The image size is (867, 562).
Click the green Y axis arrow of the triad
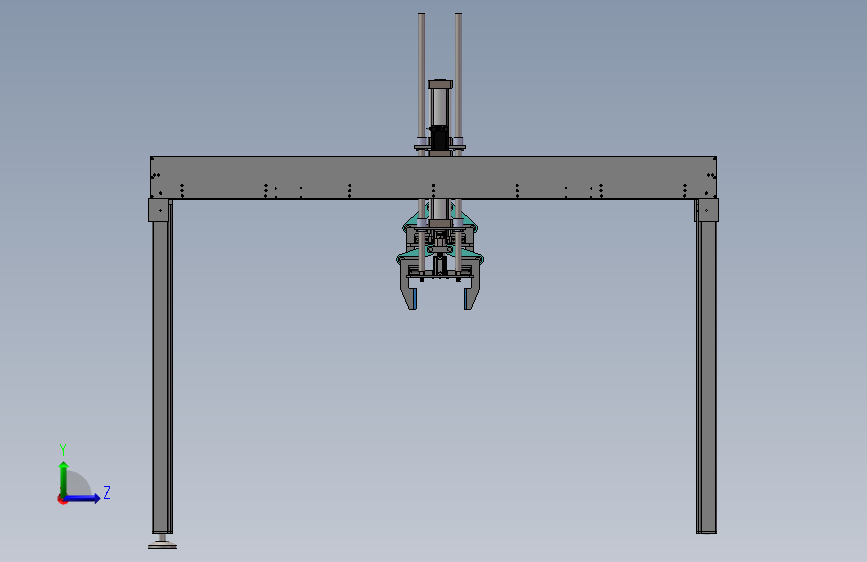pos(64,479)
